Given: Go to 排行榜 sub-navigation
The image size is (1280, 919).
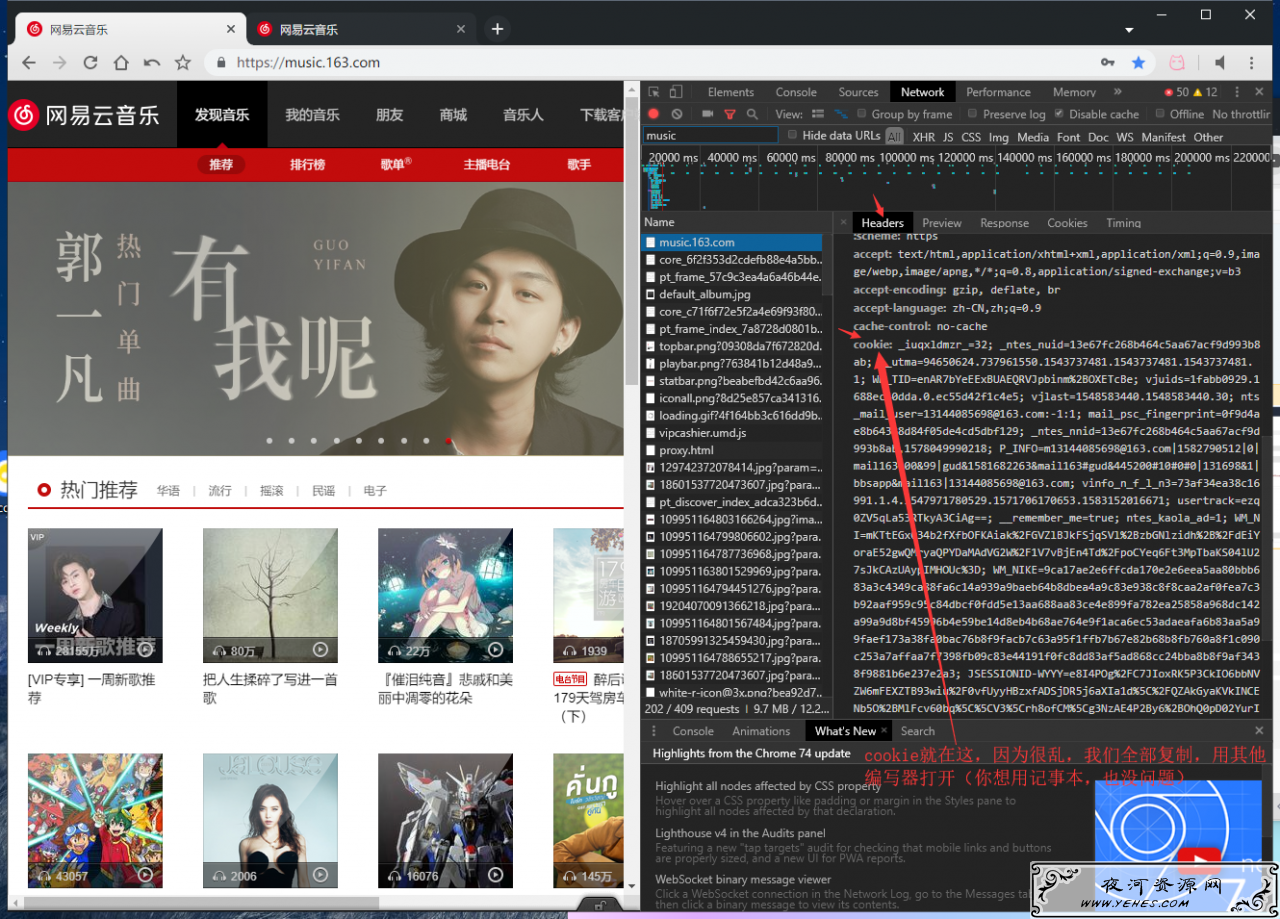Looking at the screenshot, I should click(x=307, y=165).
